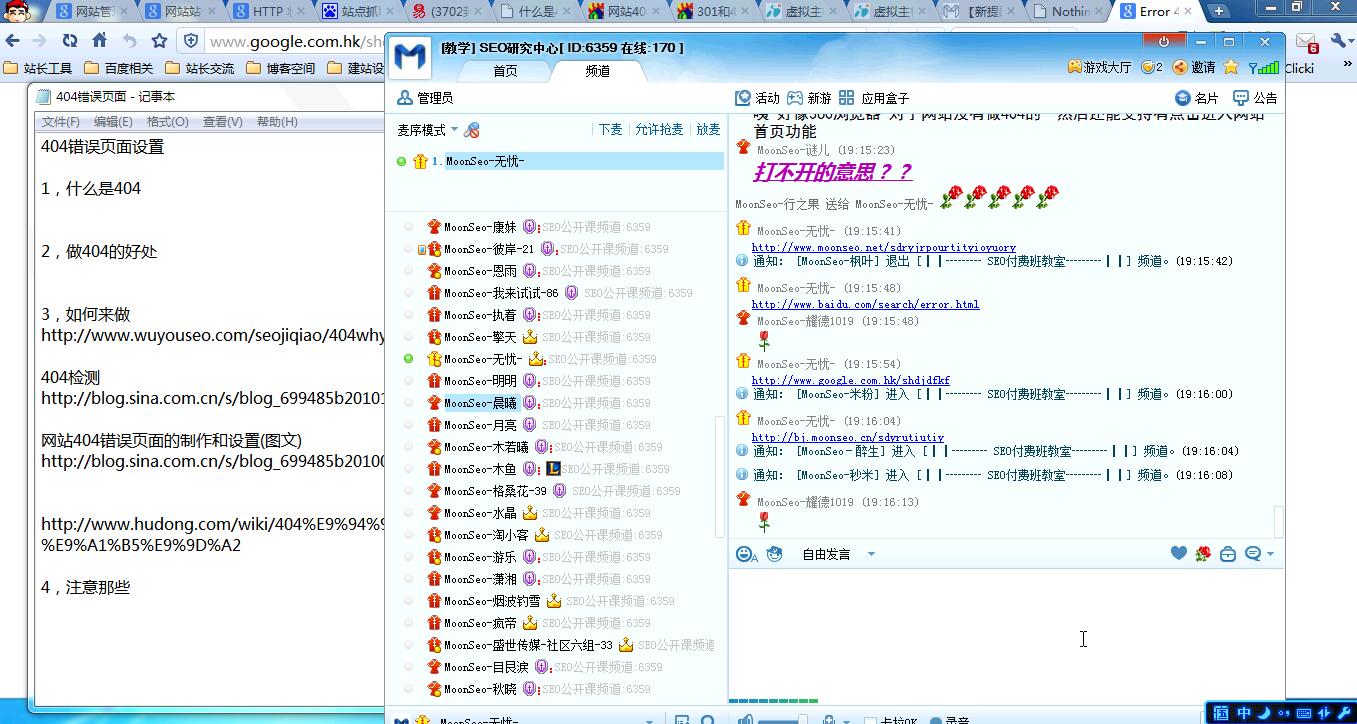
Task: Click the blue face icon next to the emoticon button
Action: [x=774, y=554]
